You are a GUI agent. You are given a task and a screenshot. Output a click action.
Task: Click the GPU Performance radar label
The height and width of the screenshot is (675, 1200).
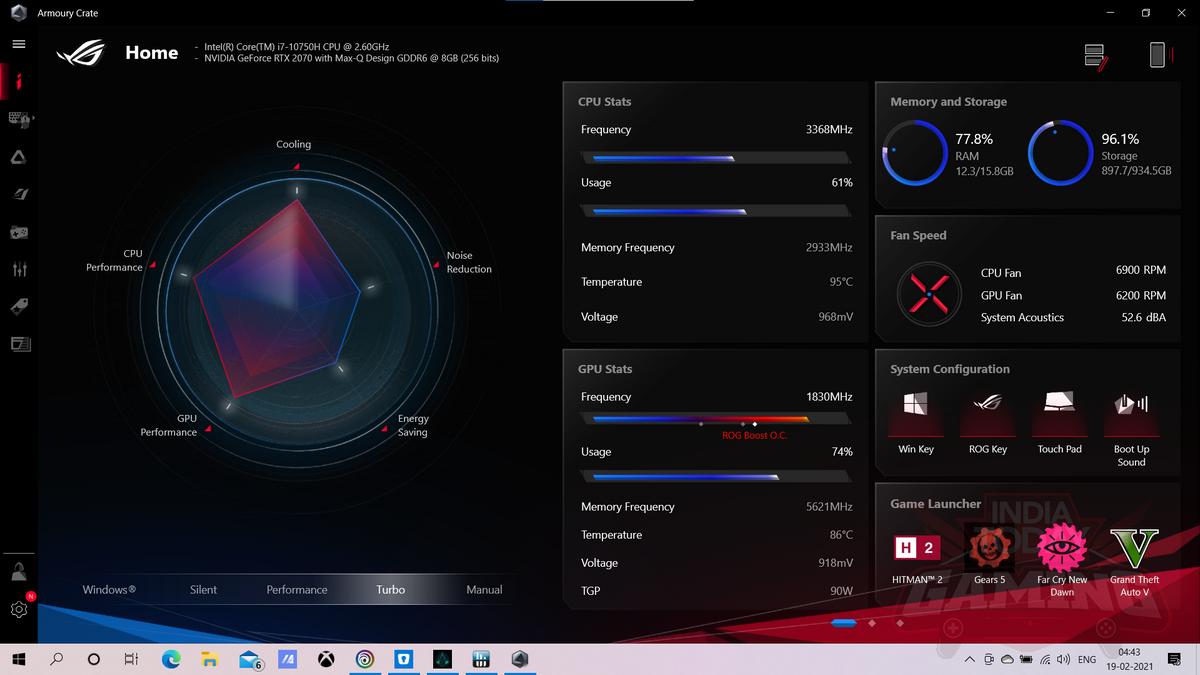(169, 425)
